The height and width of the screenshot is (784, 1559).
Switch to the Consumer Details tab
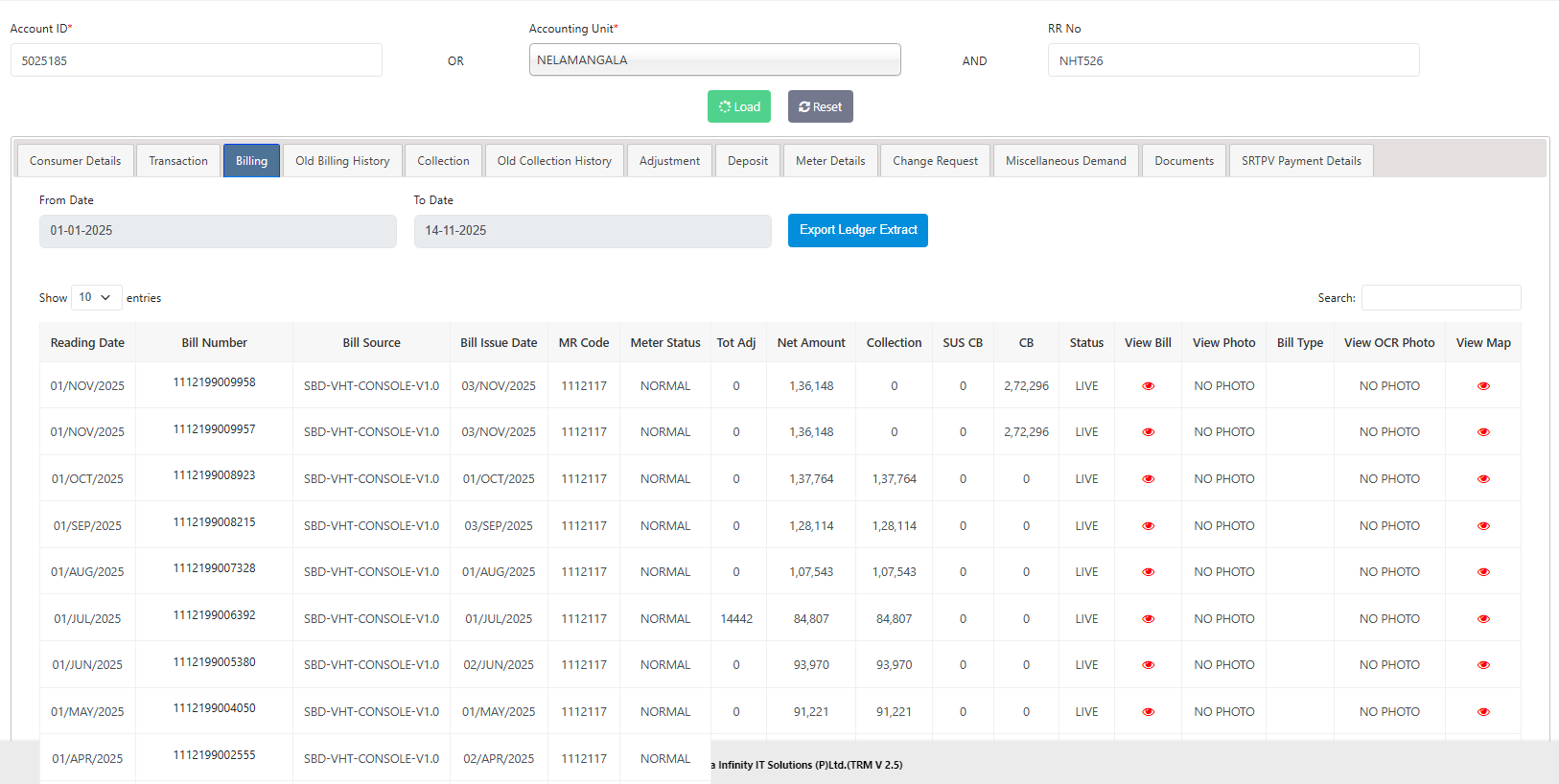[x=75, y=161]
